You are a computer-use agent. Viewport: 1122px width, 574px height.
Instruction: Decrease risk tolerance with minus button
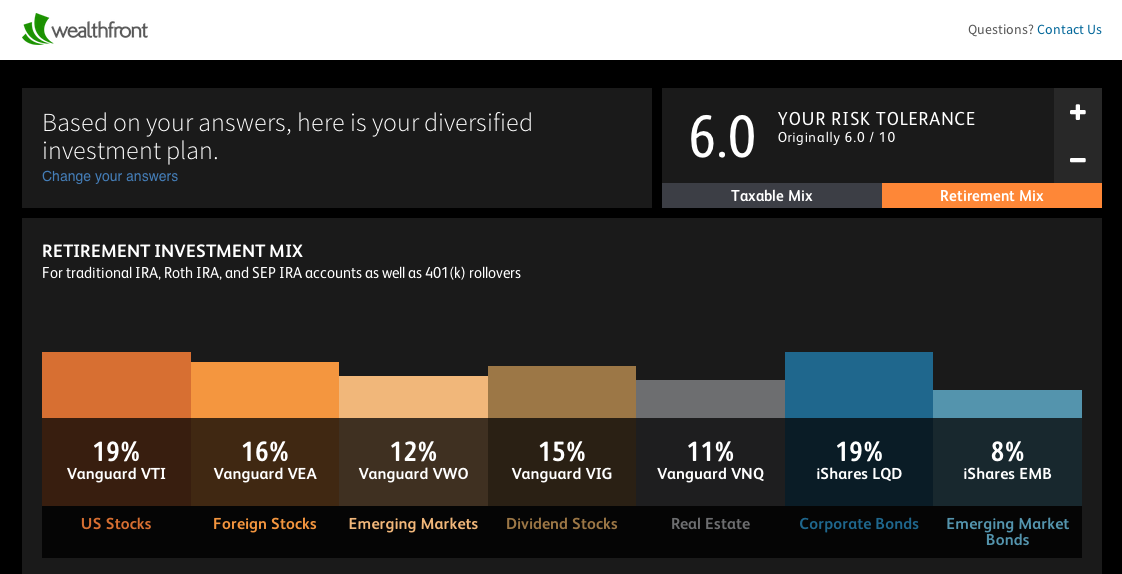click(x=1078, y=160)
